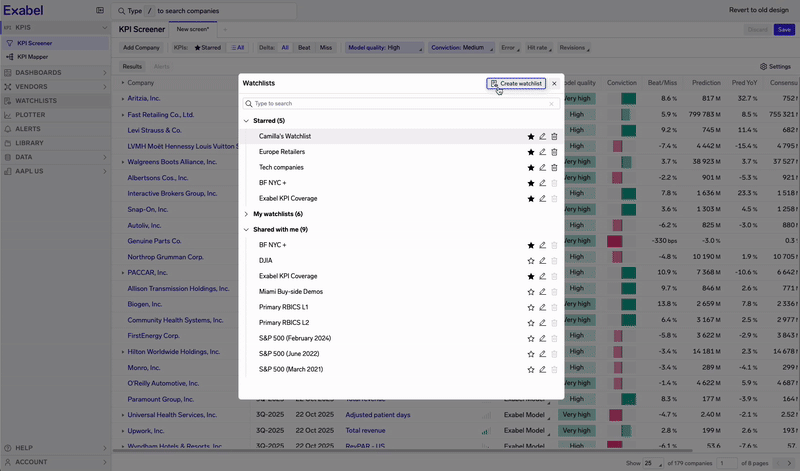The height and width of the screenshot is (471, 800).
Task: Open the screener Settings
Action: tap(775, 67)
